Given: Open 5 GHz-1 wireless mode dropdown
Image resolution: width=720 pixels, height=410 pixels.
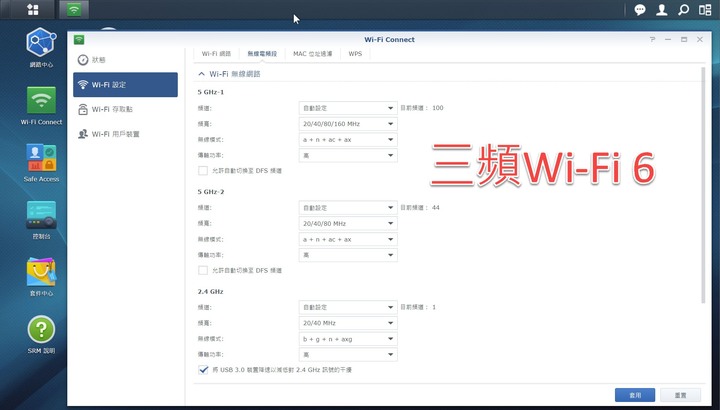Looking at the screenshot, I should 348,140.
